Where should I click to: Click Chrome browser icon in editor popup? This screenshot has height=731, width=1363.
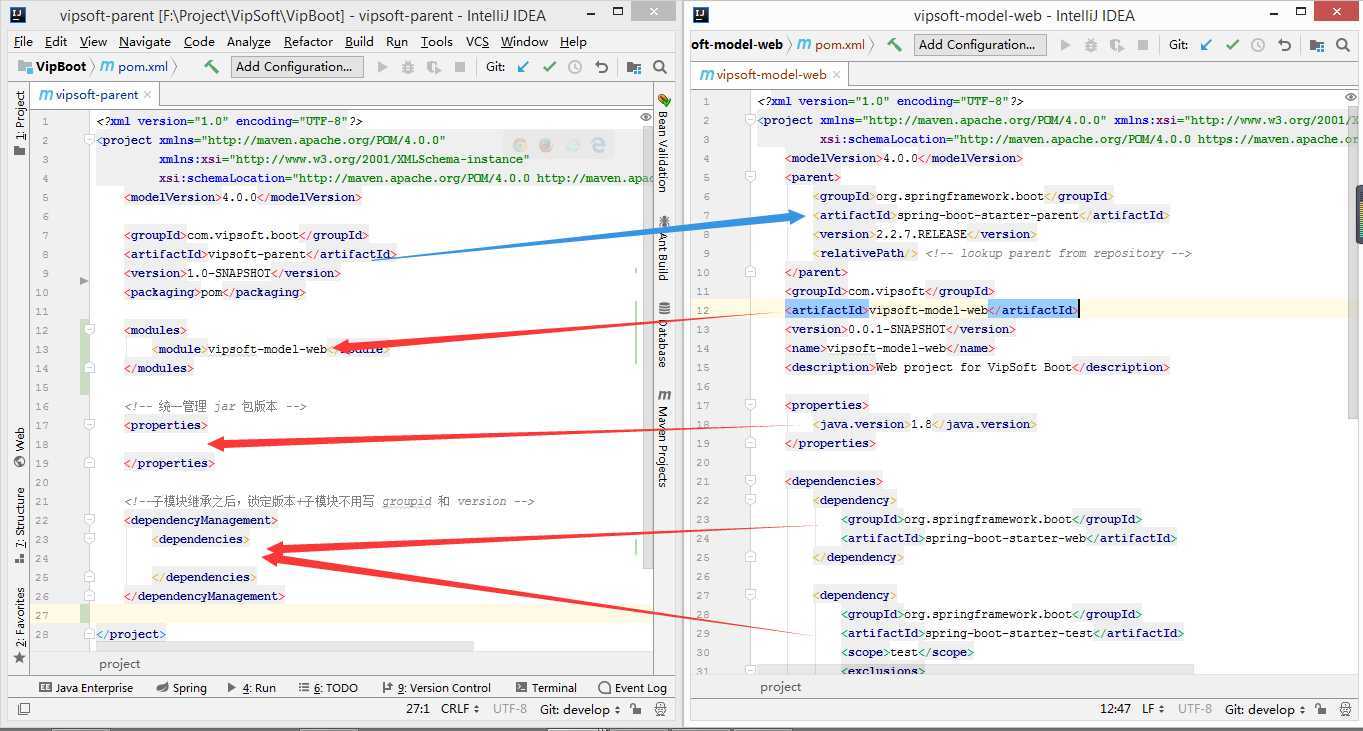coord(520,145)
